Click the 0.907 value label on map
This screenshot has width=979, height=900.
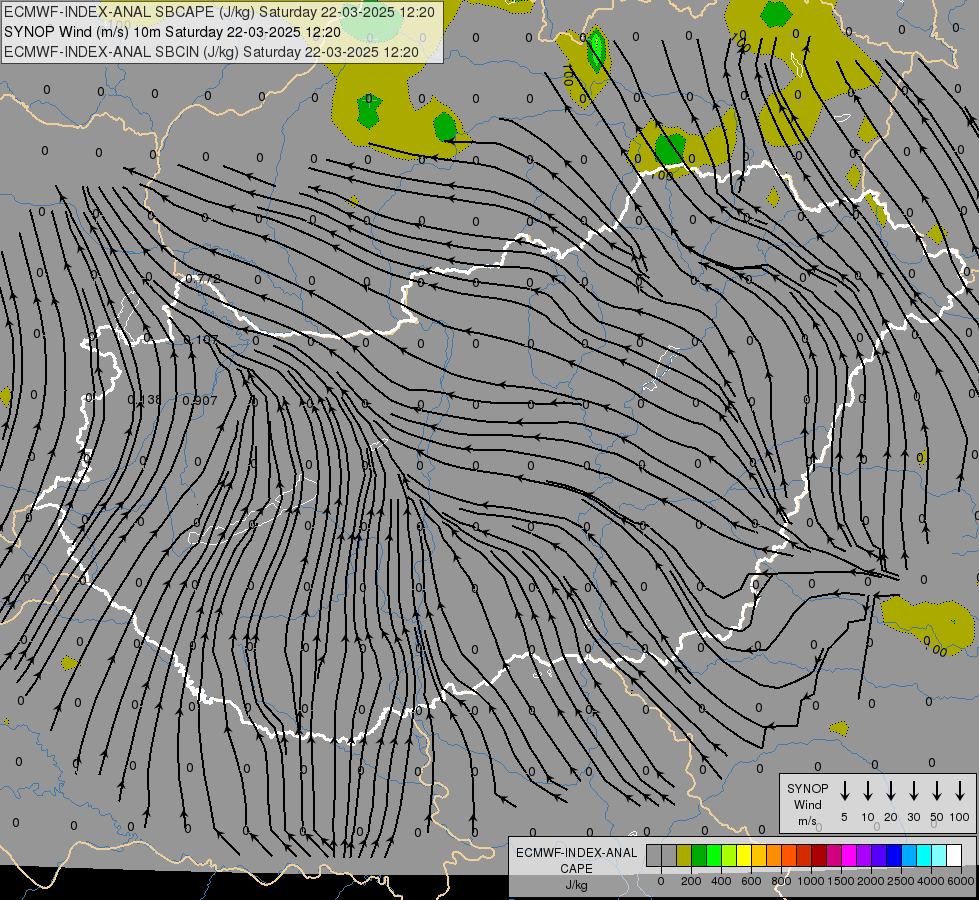[x=200, y=400]
